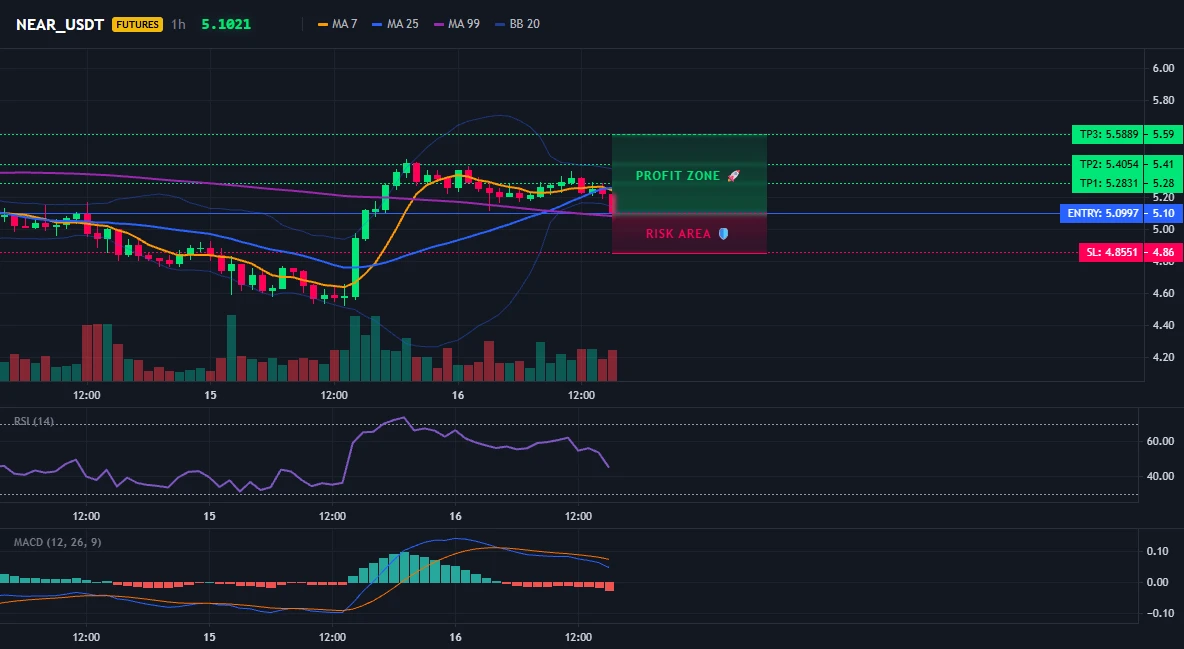The image size is (1184, 649).
Task: Click the rocket icon beside PROFIT ZONE
Action: pos(733,176)
